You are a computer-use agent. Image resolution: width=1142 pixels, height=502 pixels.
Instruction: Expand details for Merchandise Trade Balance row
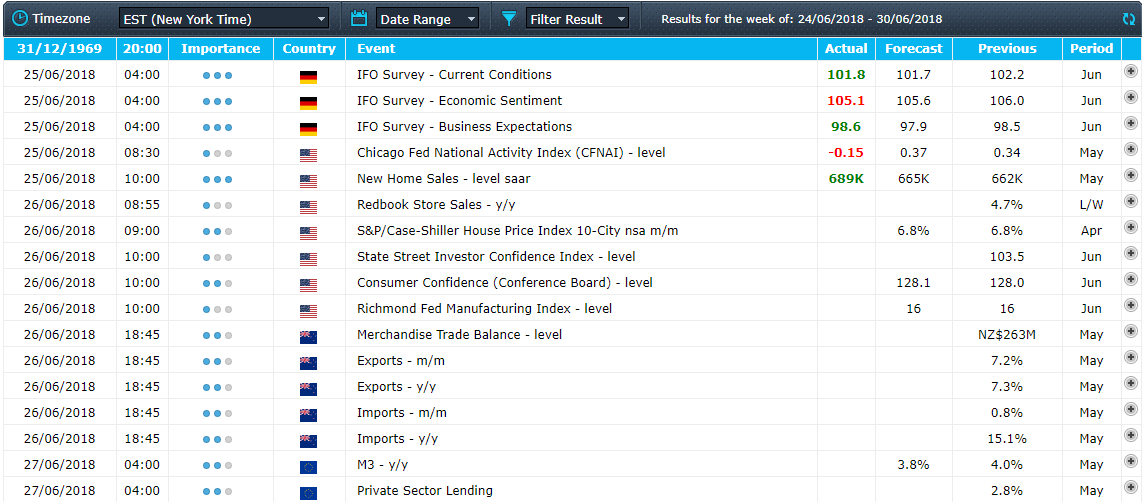point(1130,332)
